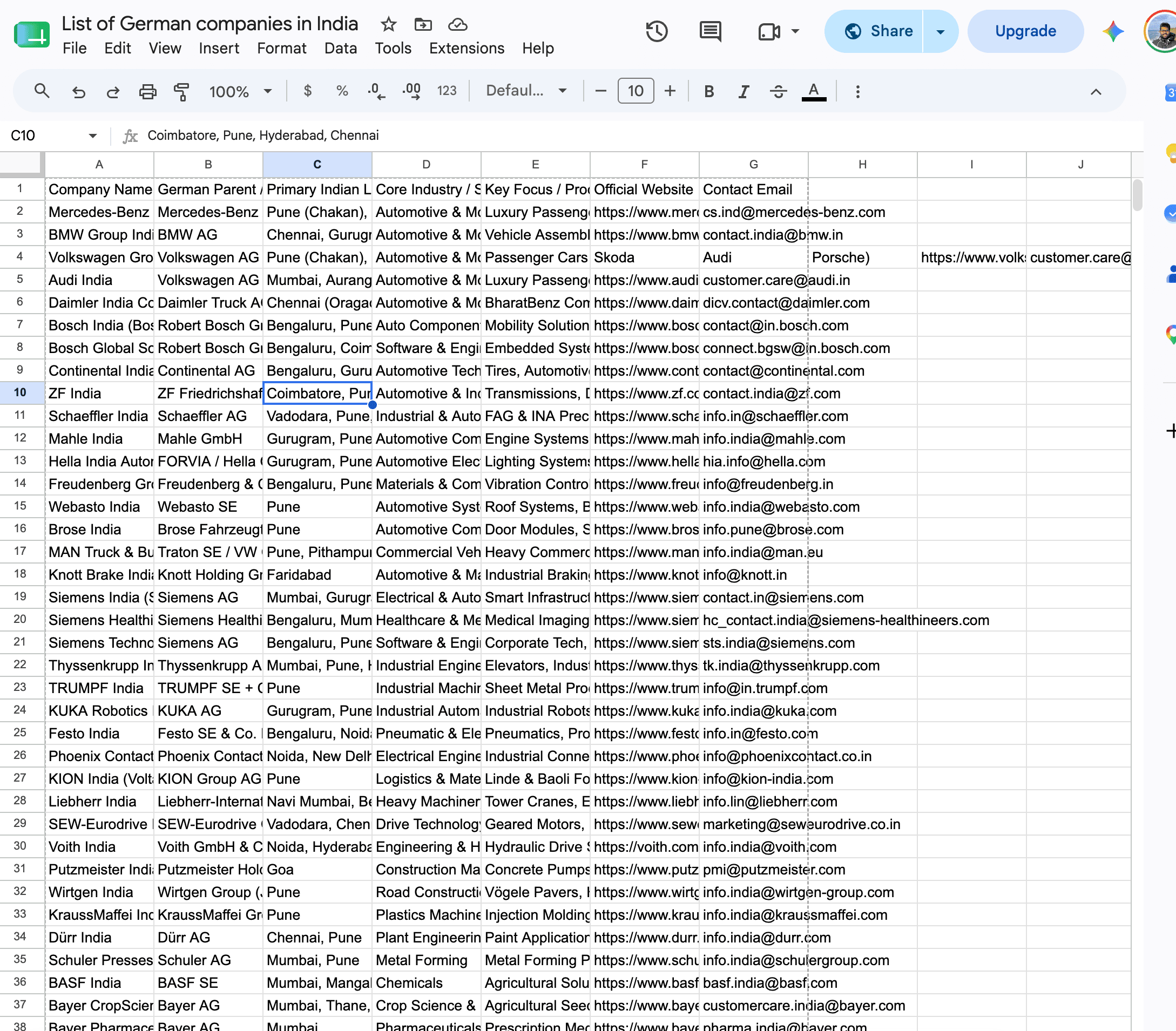
Task: Select the 'Contact Email' header cell
Action: point(754,189)
